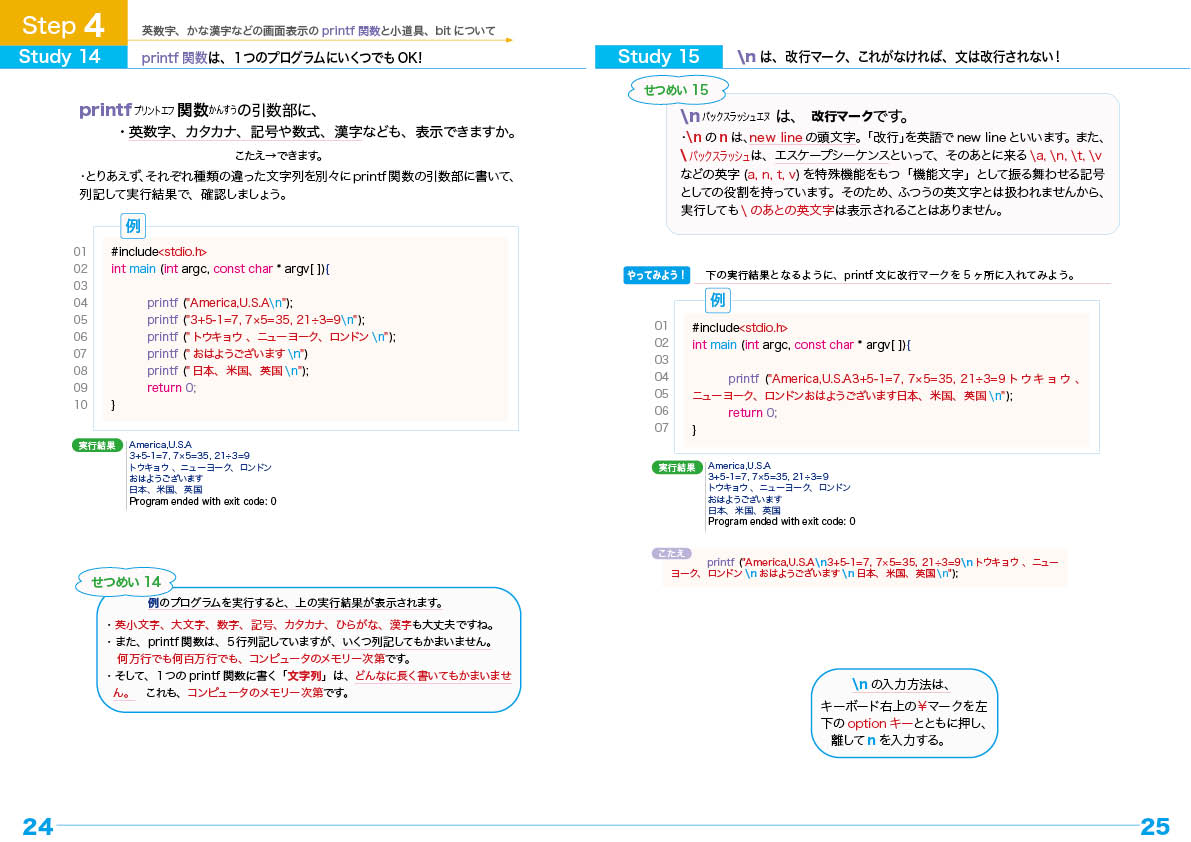The image size is (1191, 842).
Task: Click the #include<stdio.h> code line
Action: pyautogui.click(x=160, y=251)
